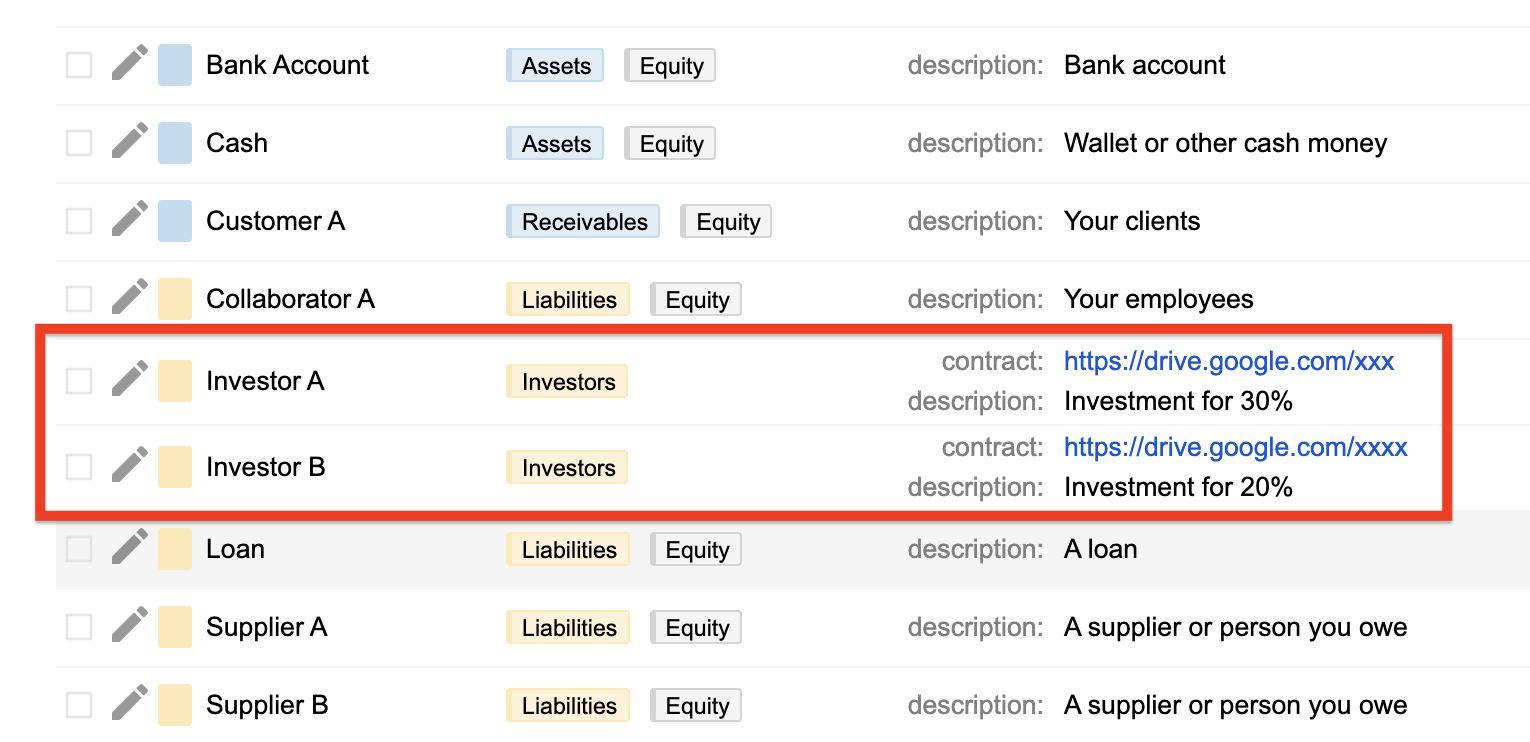Image resolution: width=1530 pixels, height=742 pixels.
Task: Click the edit pencil for Investor B
Action: tap(129, 466)
